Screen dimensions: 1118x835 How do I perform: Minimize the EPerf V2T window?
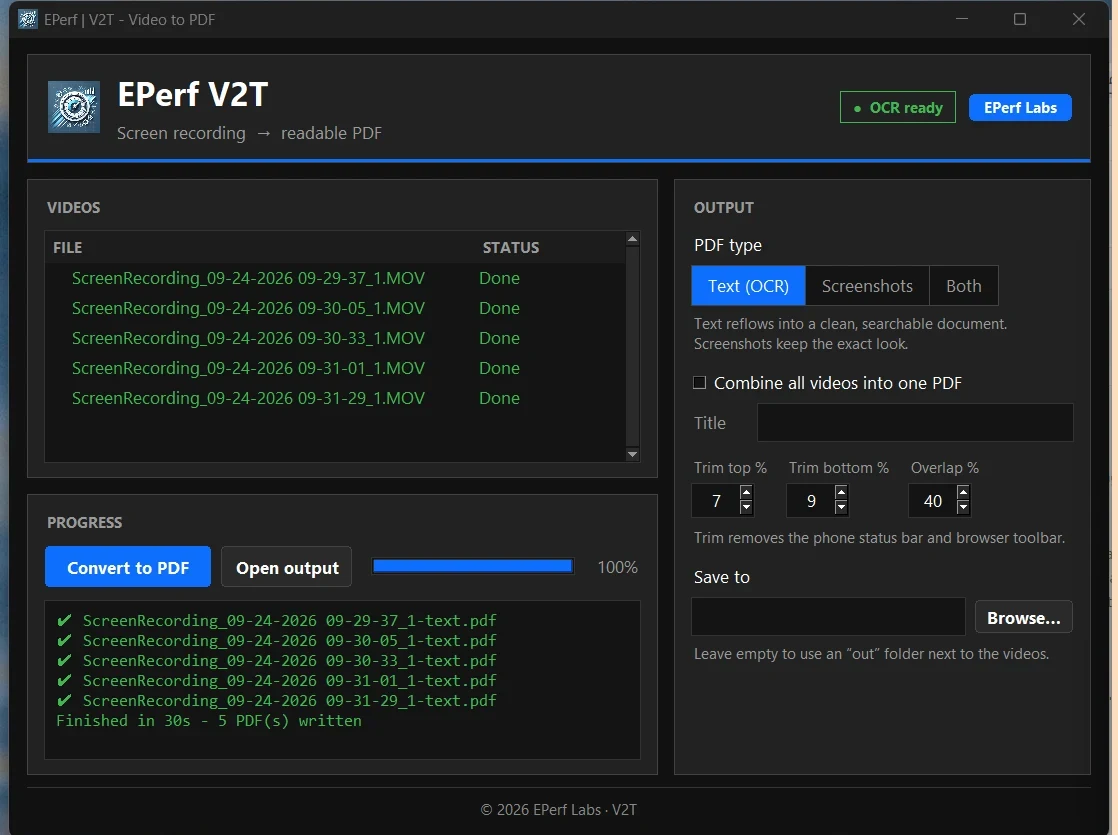pyautogui.click(x=962, y=19)
